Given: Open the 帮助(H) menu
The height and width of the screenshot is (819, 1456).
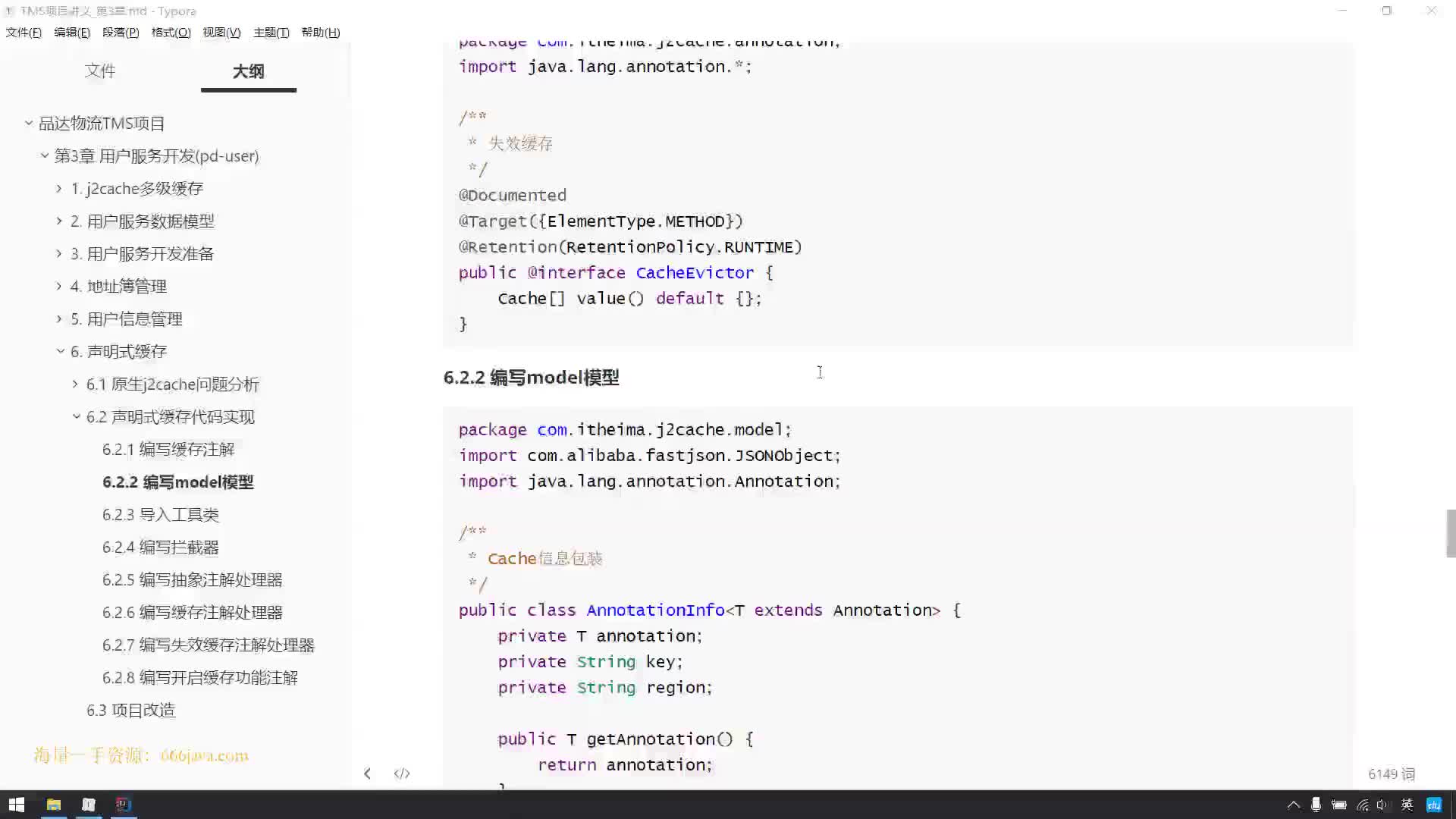Looking at the screenshot, I should click(321, 32).
